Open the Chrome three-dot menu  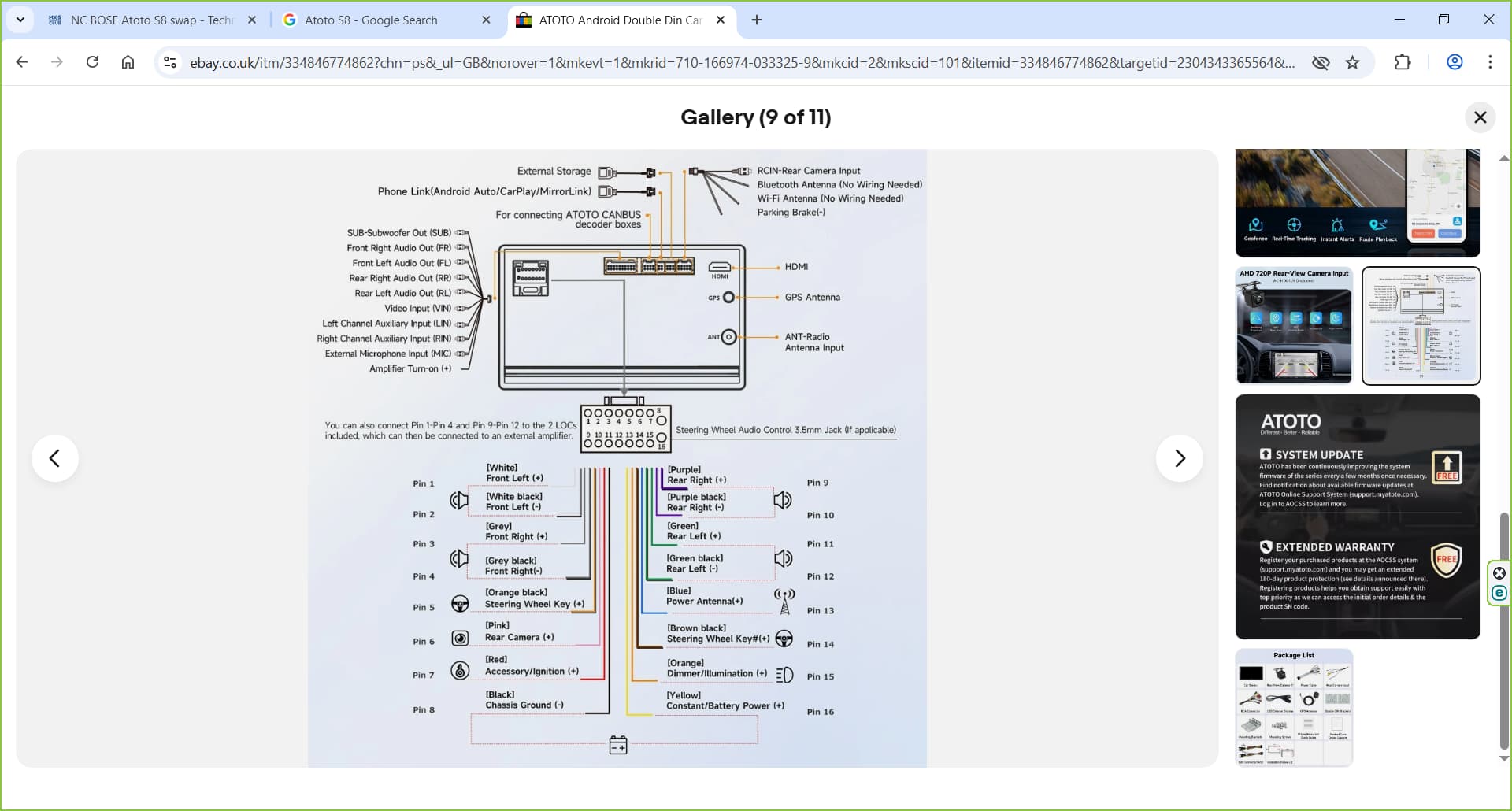pos(1489,62)
